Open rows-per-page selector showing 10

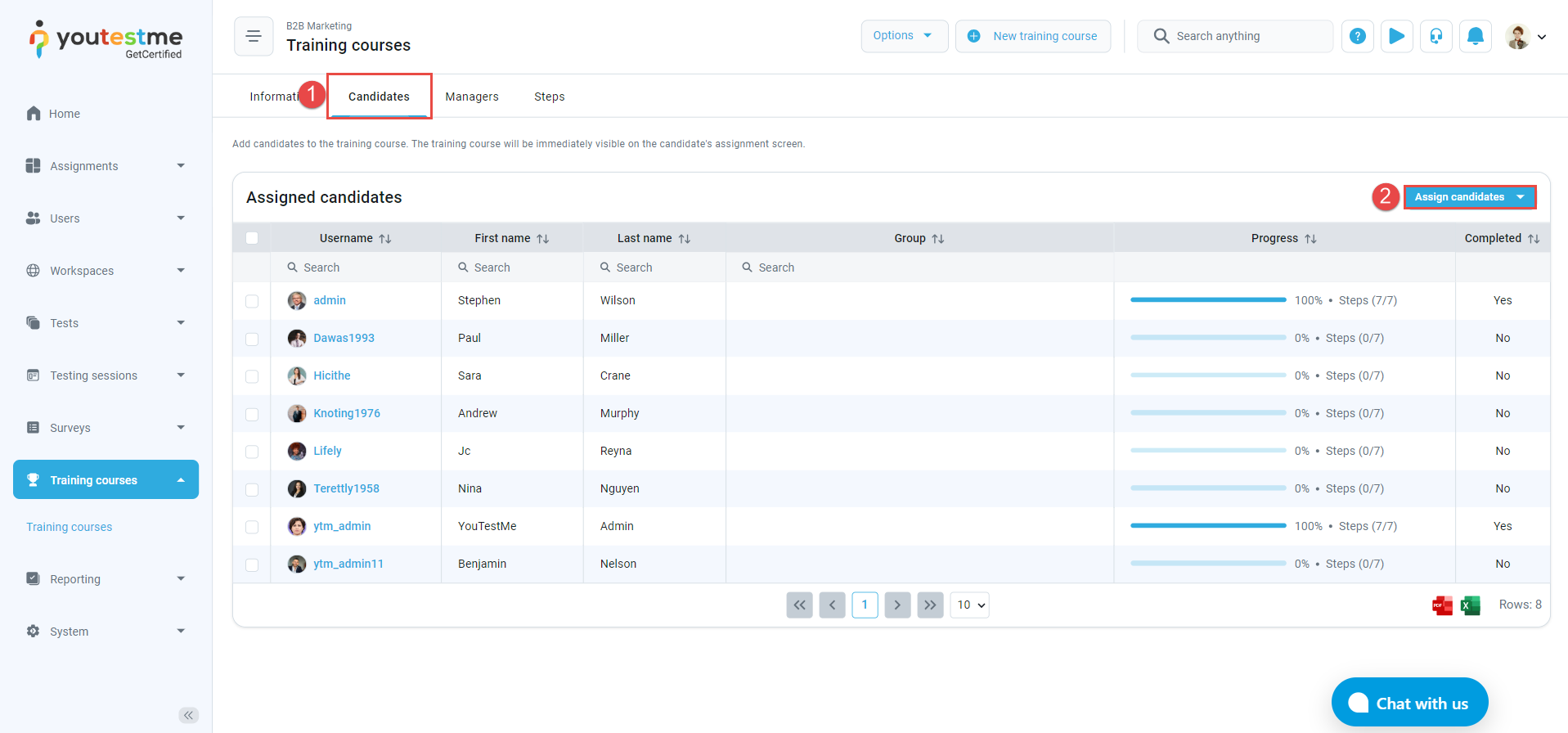pos(969,605)
